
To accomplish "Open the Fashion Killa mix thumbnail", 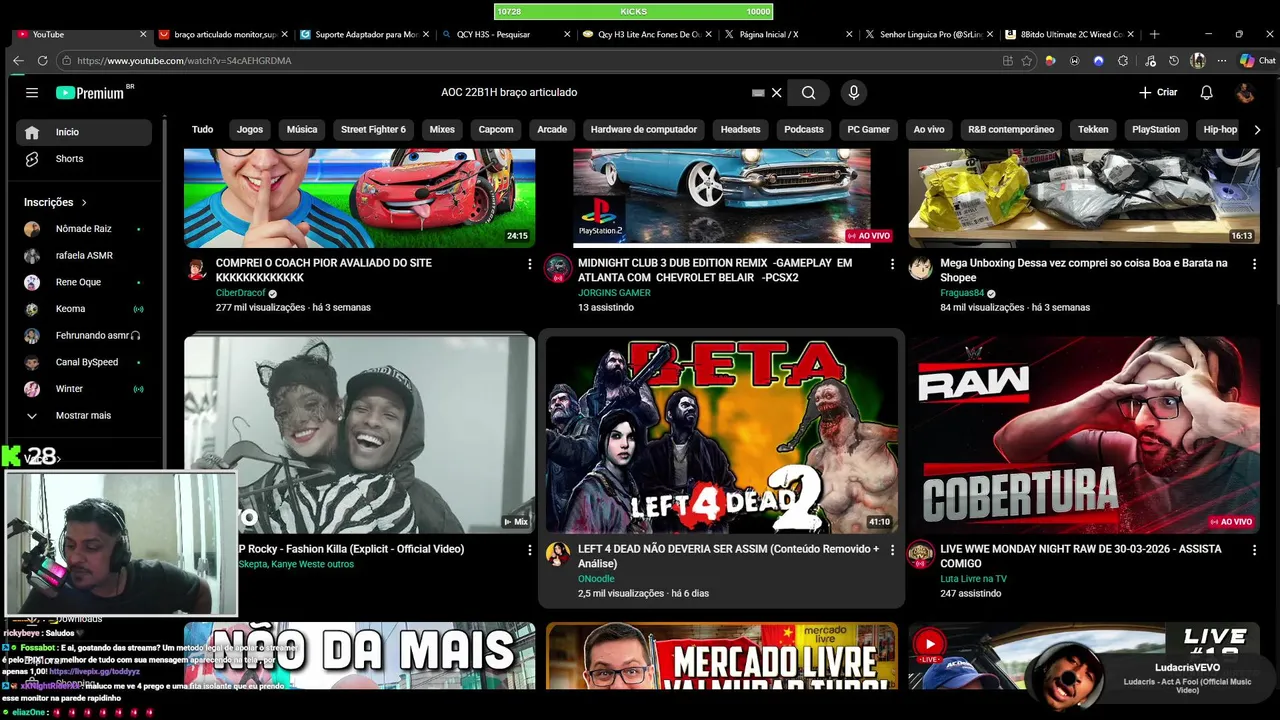I will click(360, 435).
